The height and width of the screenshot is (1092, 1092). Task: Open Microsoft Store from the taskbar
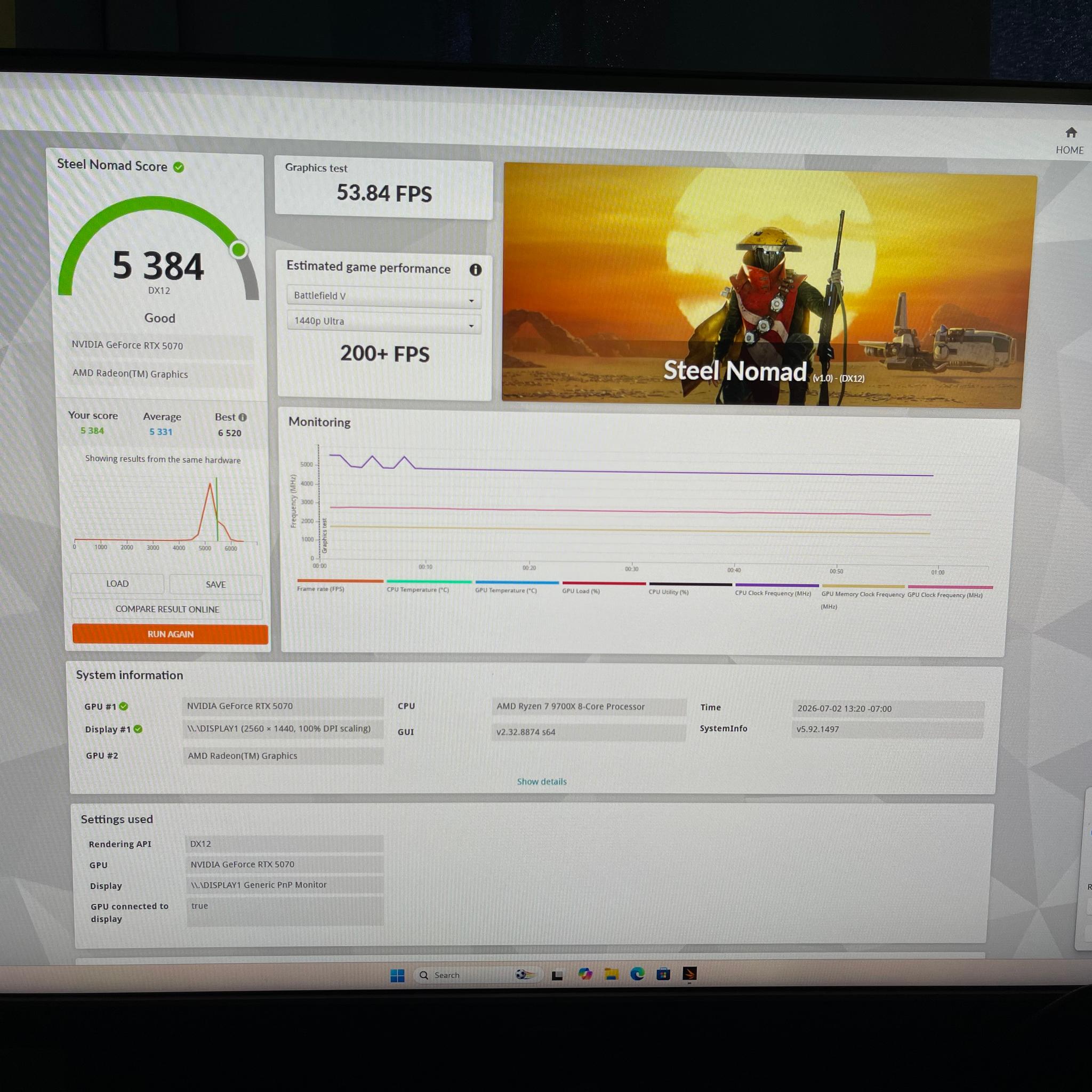[x=663, y=973]
